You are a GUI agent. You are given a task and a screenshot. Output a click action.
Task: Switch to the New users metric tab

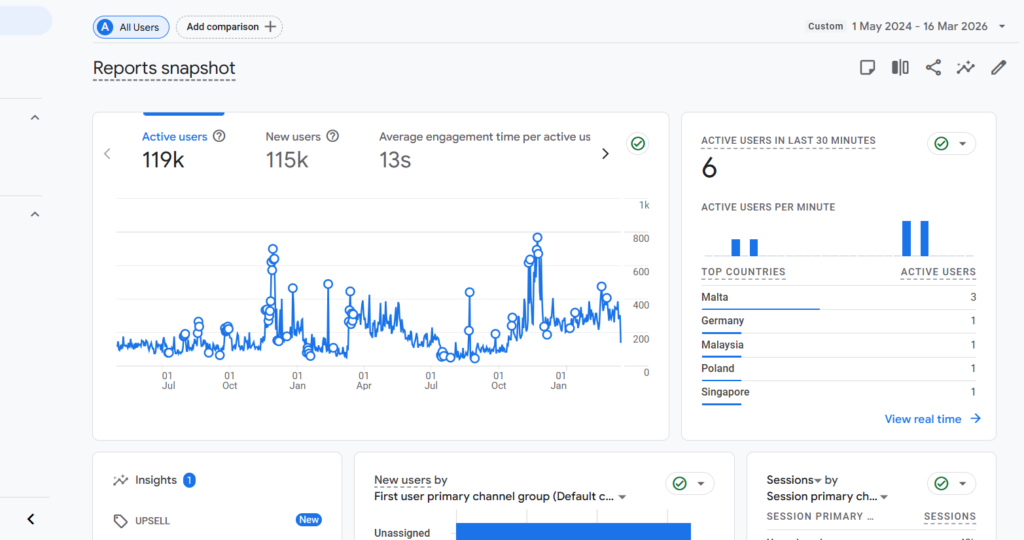pyautogui.click(x=293, y=137)
